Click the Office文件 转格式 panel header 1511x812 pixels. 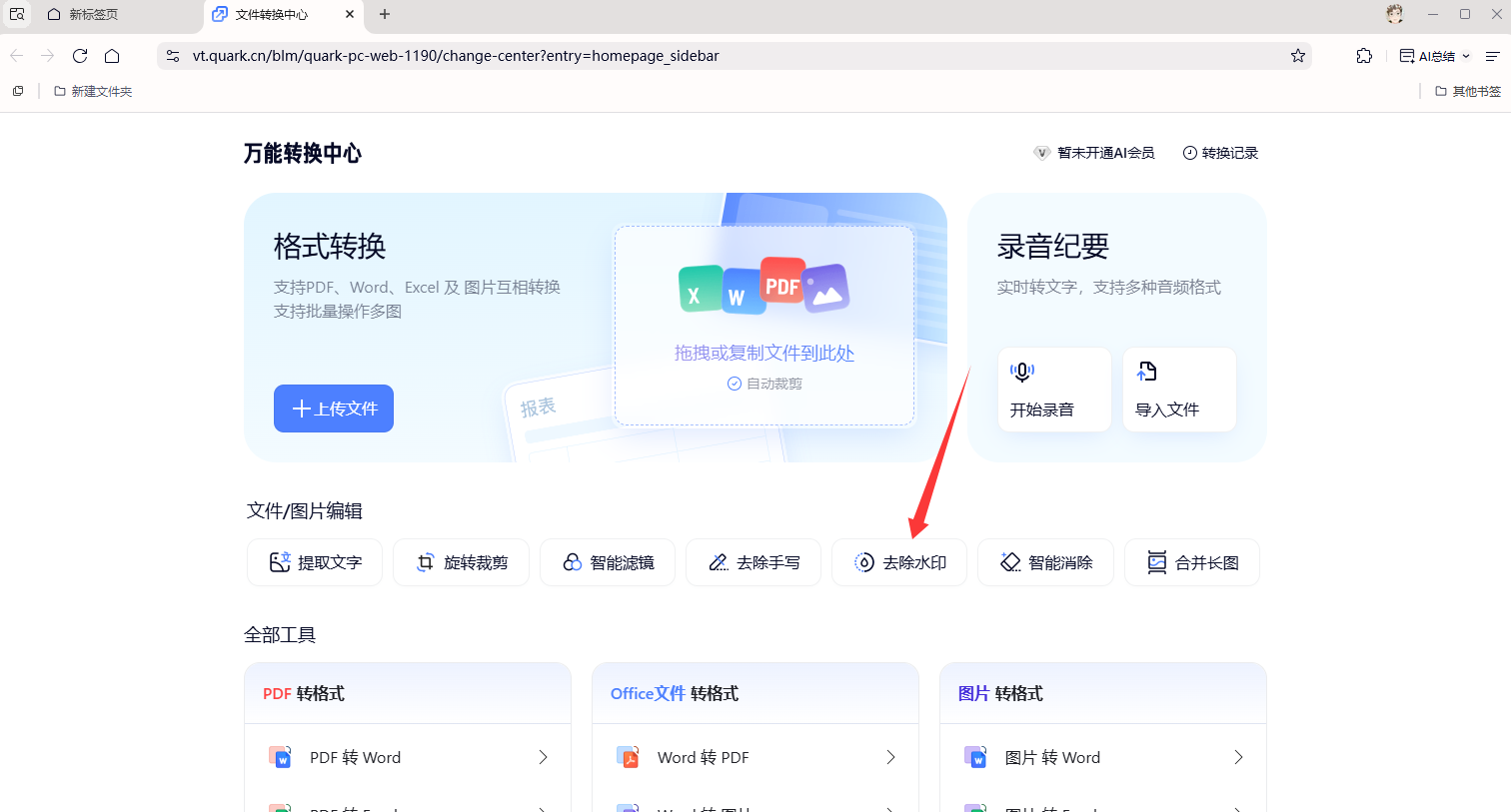tap(755, 693)
